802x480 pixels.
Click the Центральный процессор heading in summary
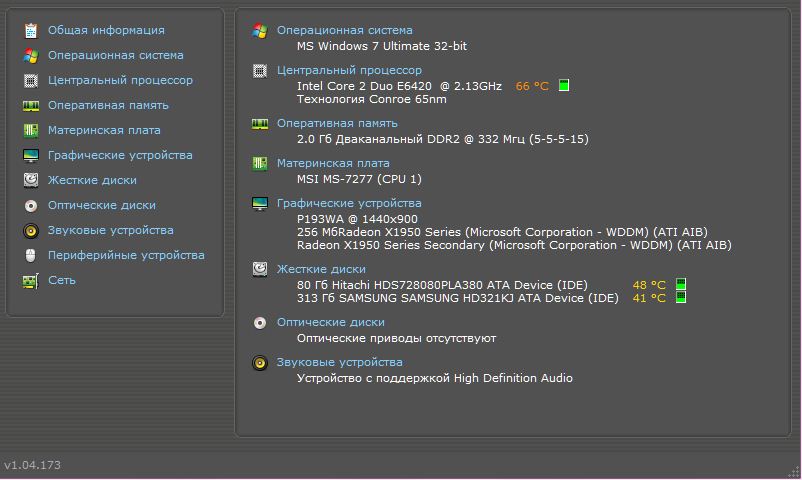349,70
